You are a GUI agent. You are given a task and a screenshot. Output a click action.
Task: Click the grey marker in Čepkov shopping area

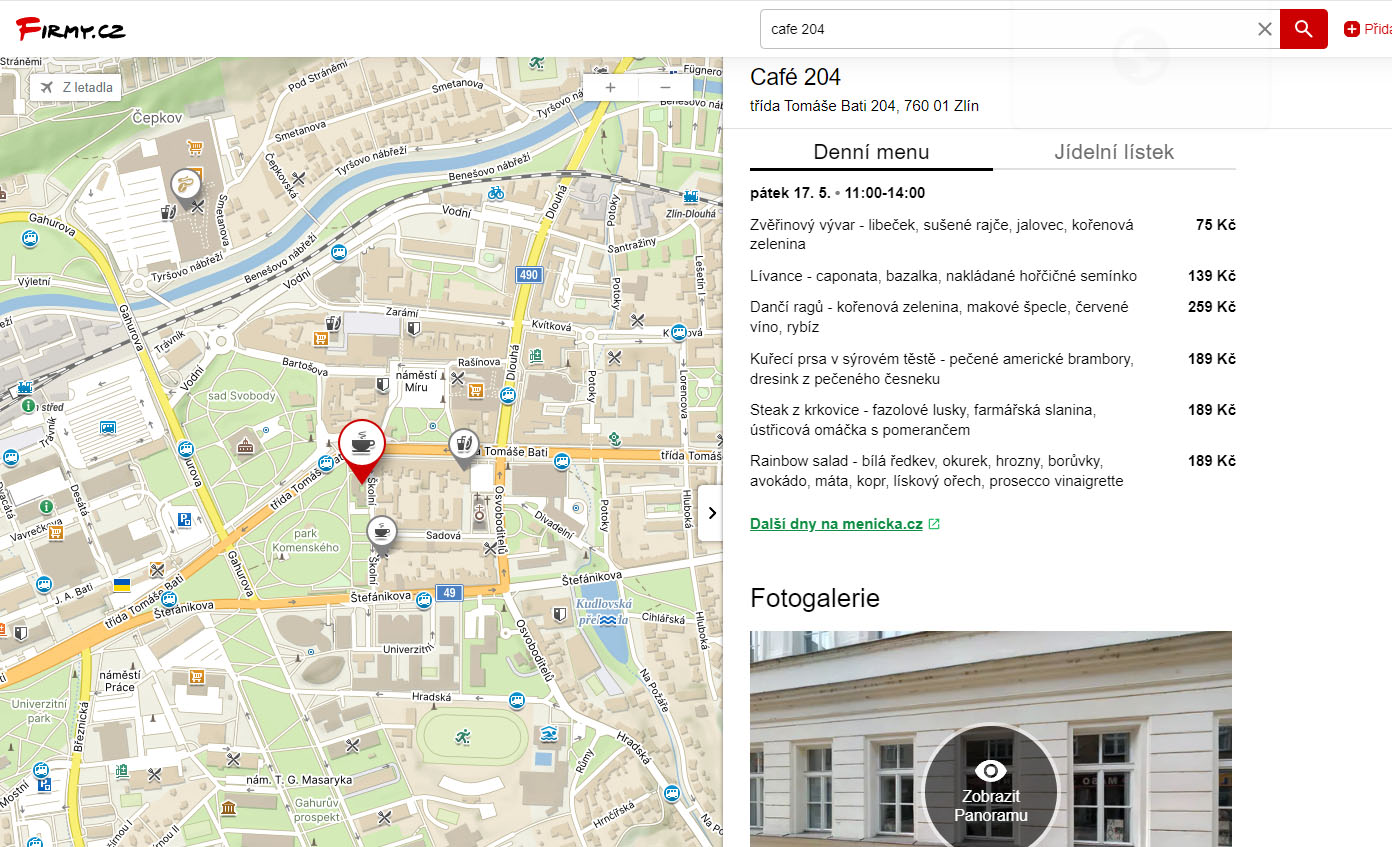(185, 184)
